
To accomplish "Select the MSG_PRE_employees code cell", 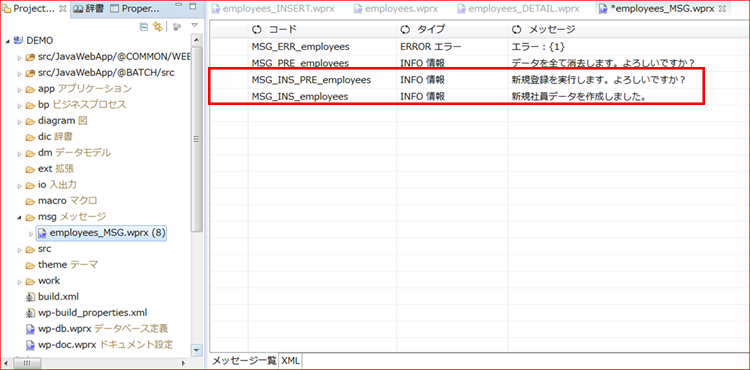I will [x=322, y=63].
